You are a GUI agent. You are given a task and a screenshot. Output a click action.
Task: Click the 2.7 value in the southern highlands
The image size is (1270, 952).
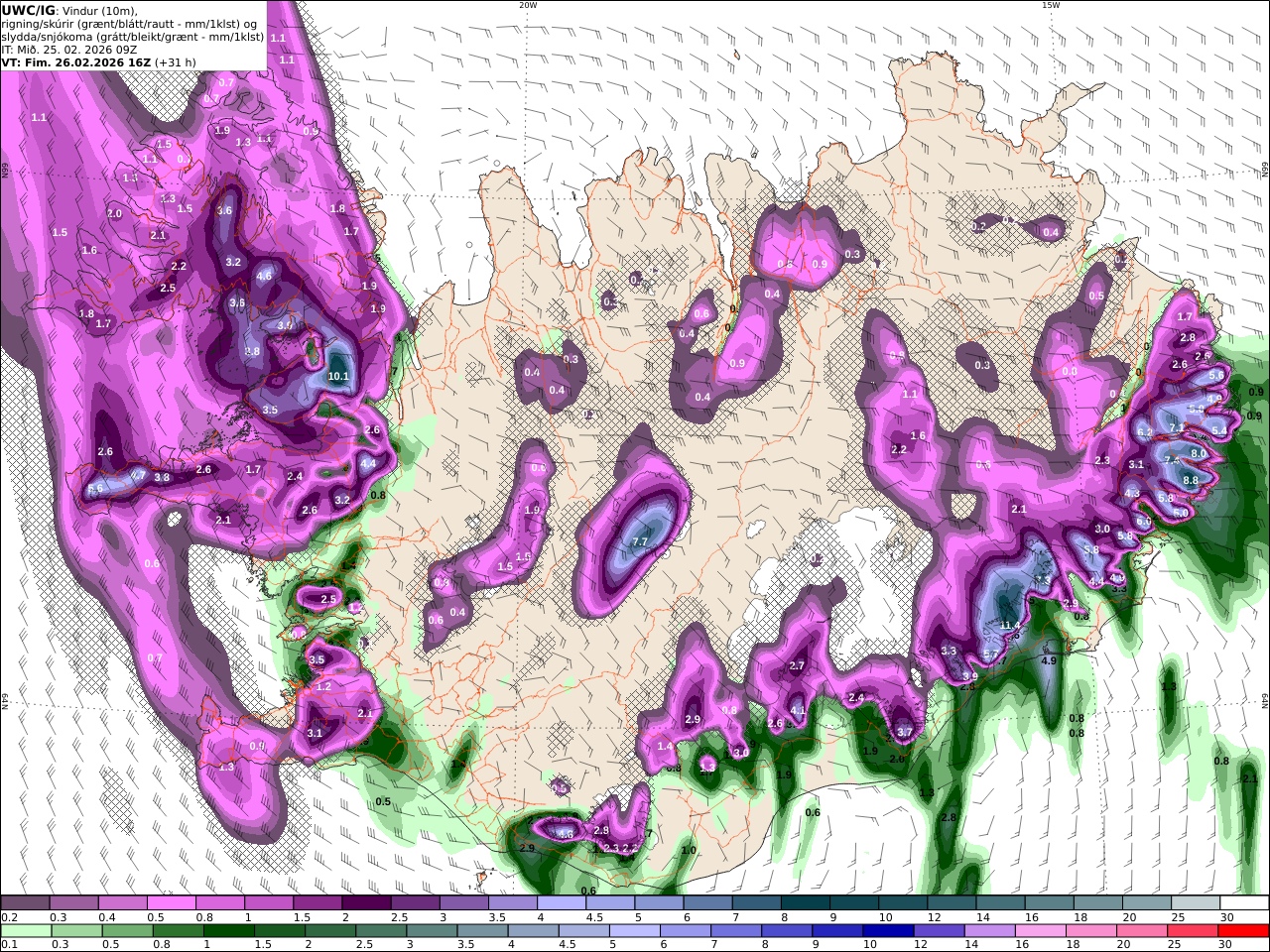(796, 665)
